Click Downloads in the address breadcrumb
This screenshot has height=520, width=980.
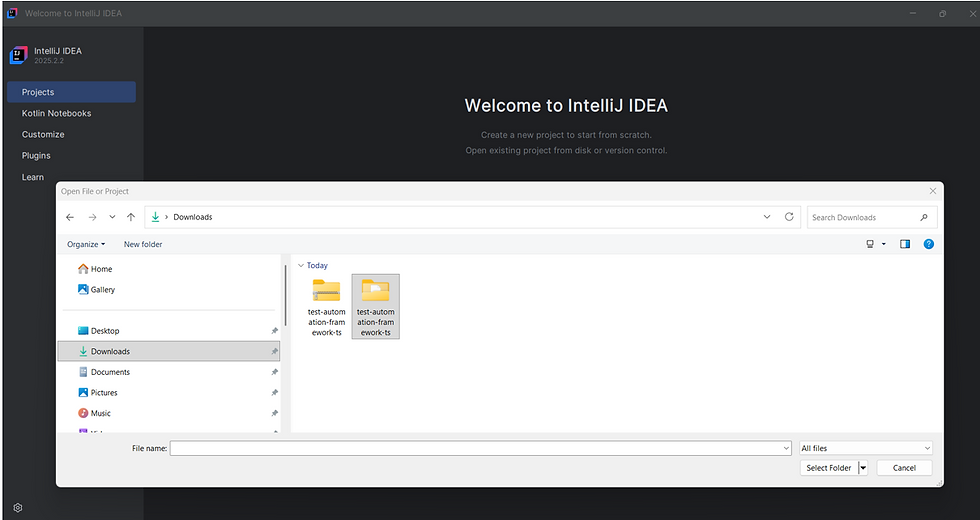(x=192, y=217)
